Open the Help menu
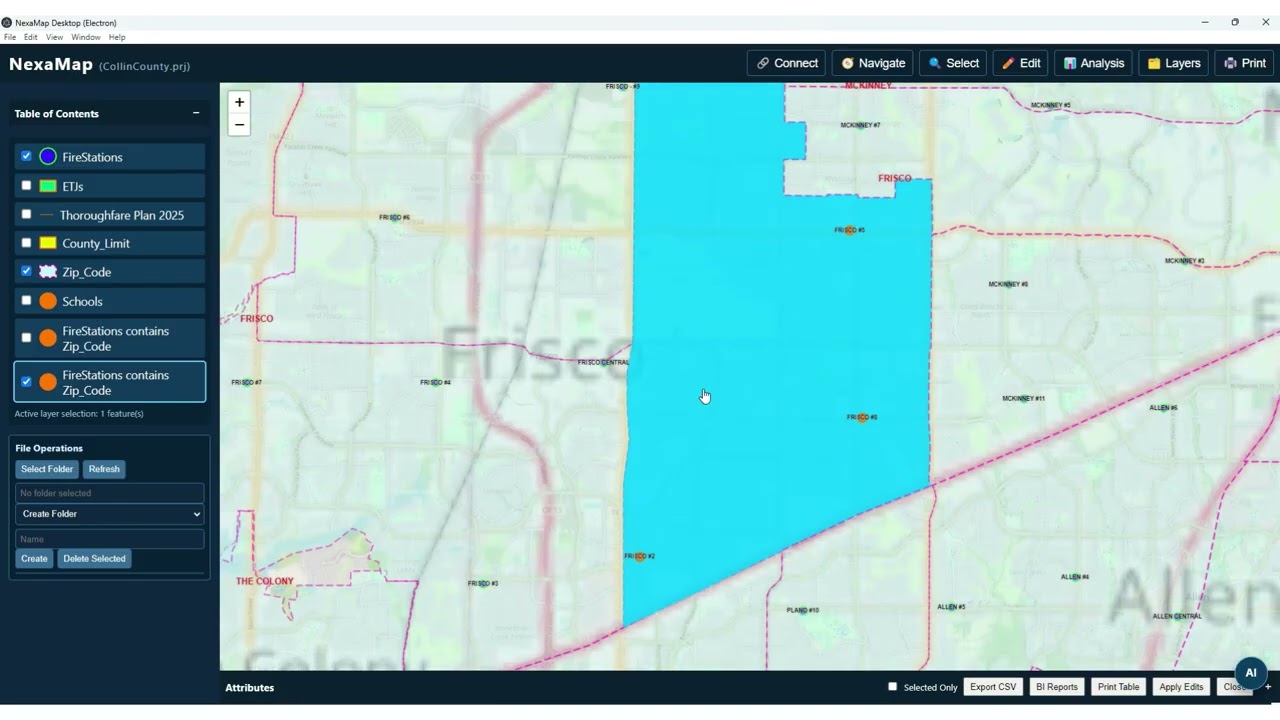Viewport: 1280px width, 720px height. (117, 37)
